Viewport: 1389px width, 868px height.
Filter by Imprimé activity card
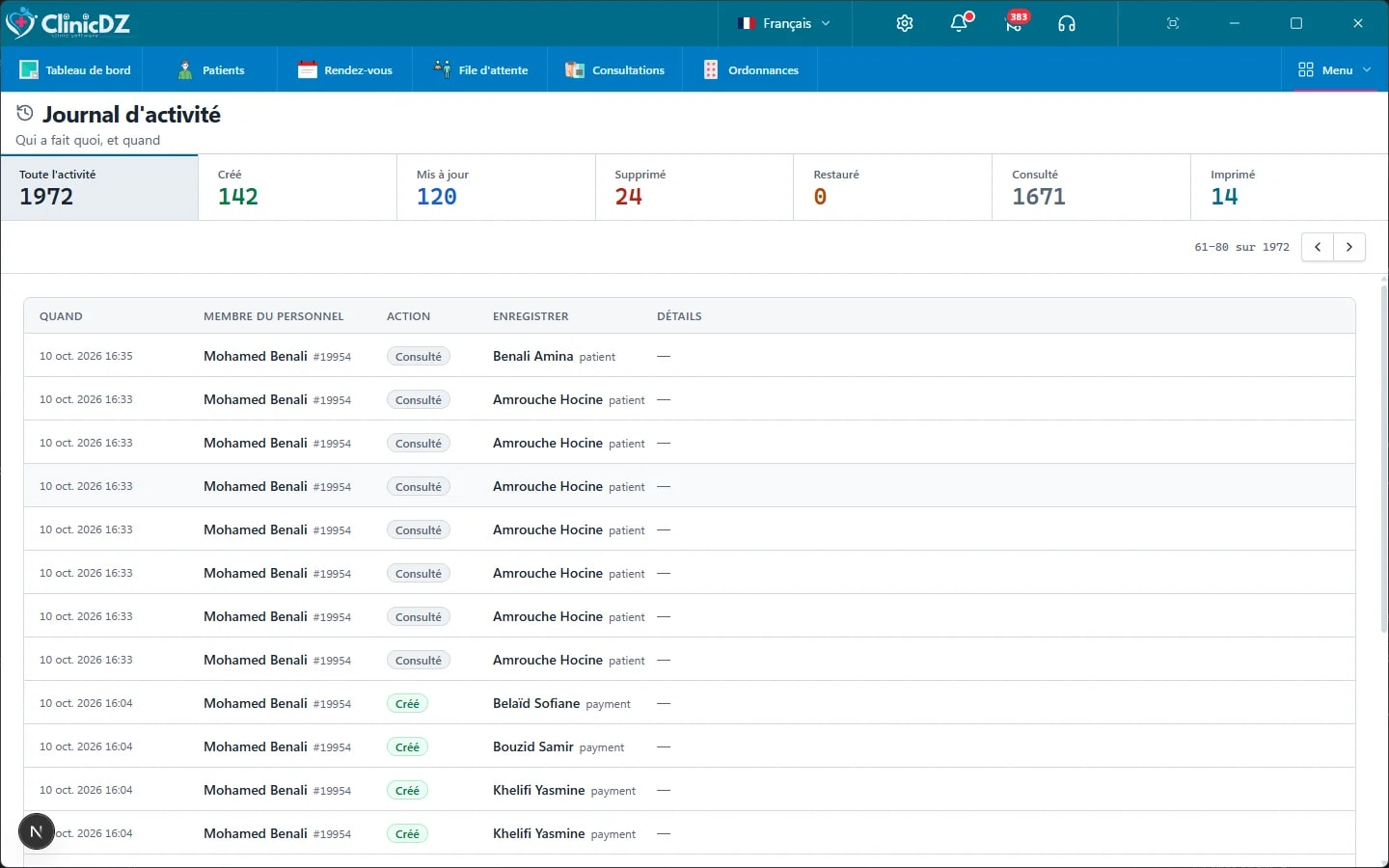pos(1290,187)
